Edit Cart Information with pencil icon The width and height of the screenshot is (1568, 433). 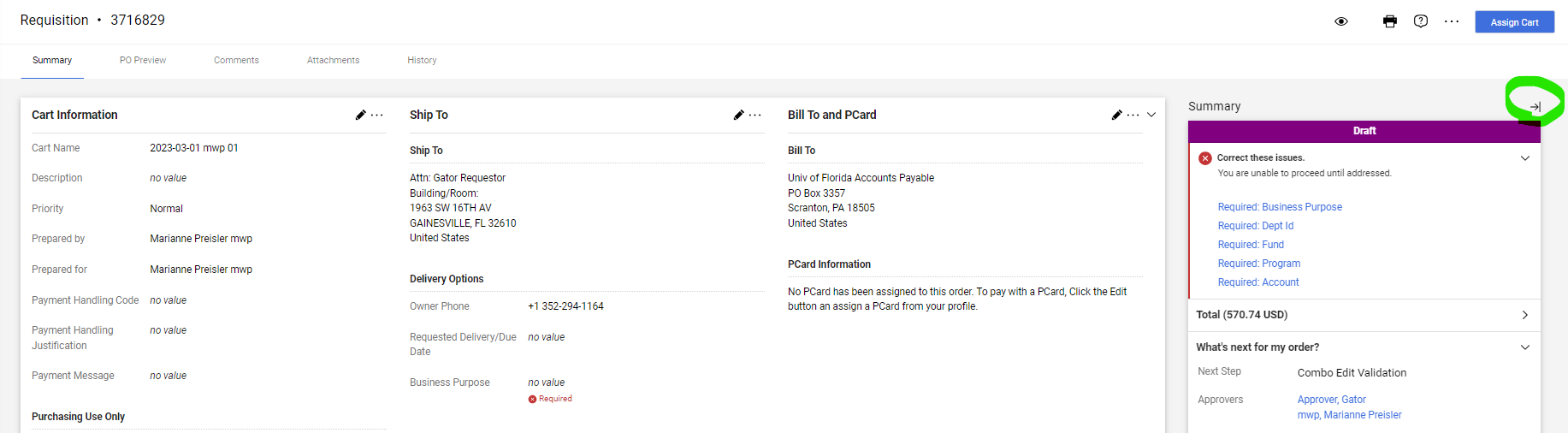[360, 115]
